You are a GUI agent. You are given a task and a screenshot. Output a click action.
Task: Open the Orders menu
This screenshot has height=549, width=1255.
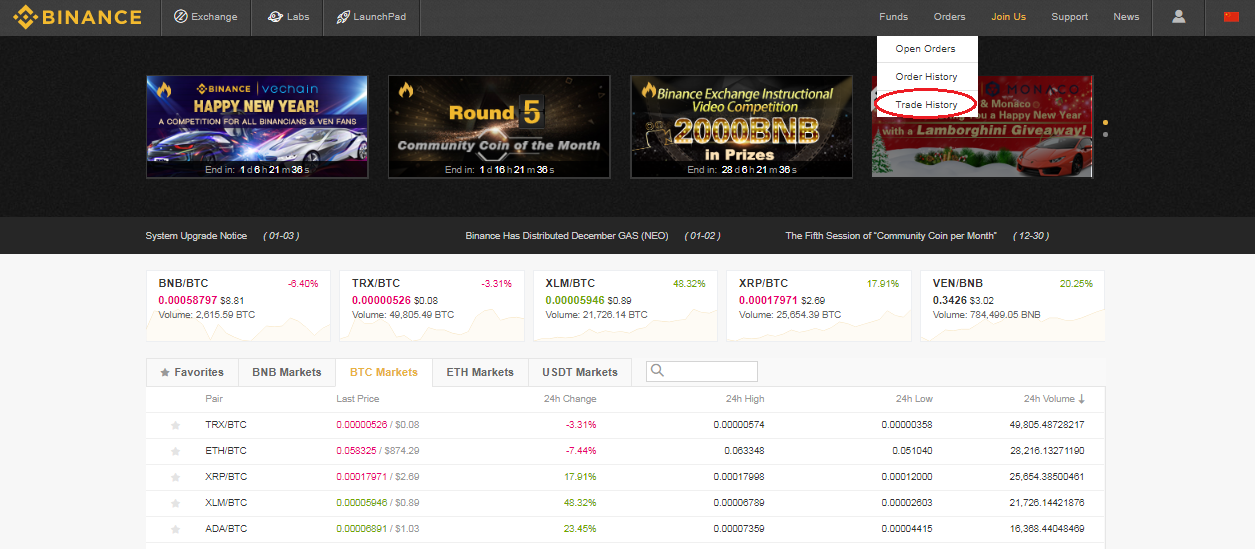point(950,17)
